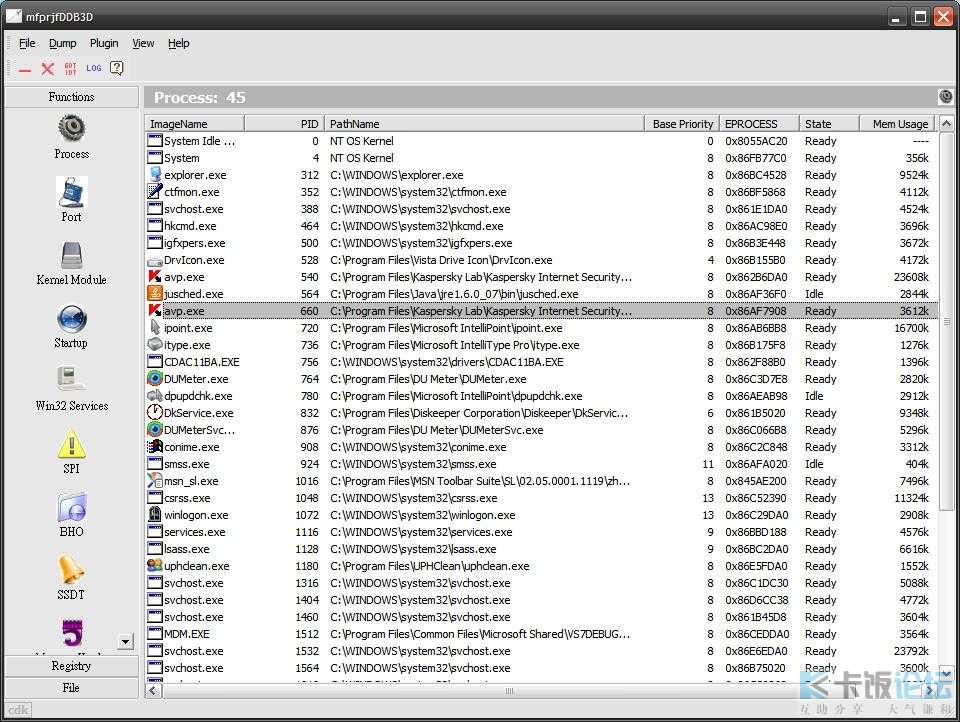Viewport: 960px width, 722px height.
Task: Click the DUMeter.exe process icon
Action: click(155, 378)
